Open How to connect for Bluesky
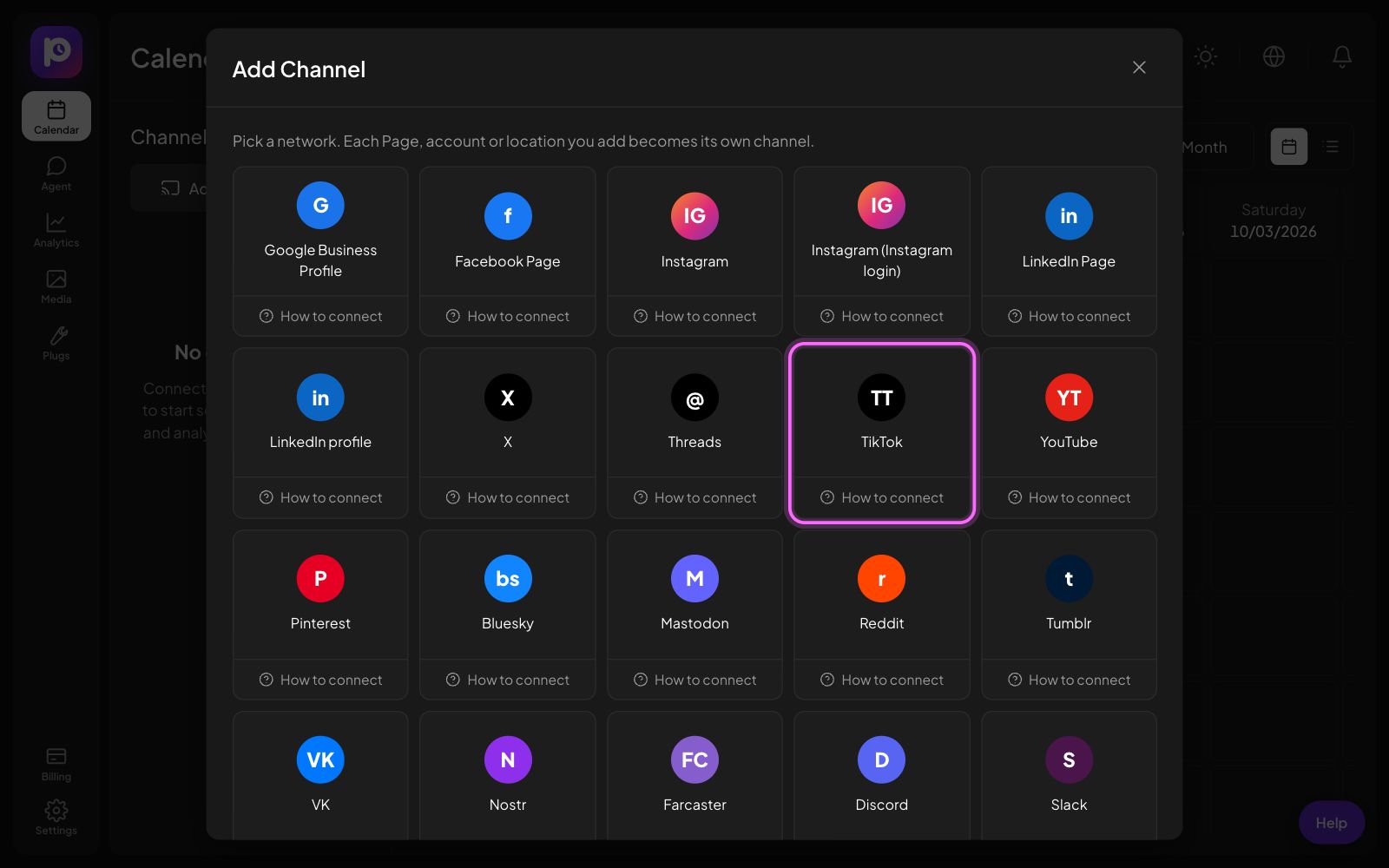Screen dimensions: 1389x868 [508, 680]
